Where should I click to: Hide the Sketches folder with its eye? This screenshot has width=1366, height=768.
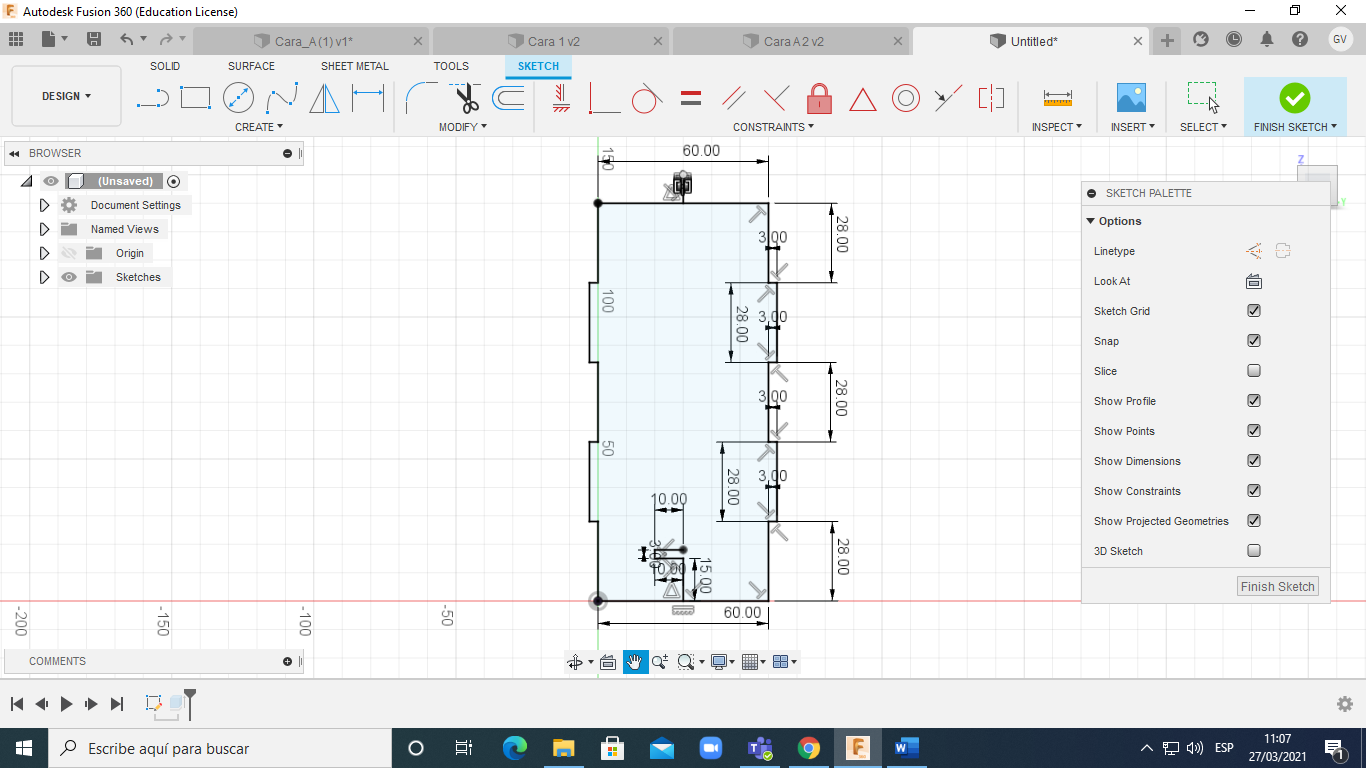(x=69, y=277)
